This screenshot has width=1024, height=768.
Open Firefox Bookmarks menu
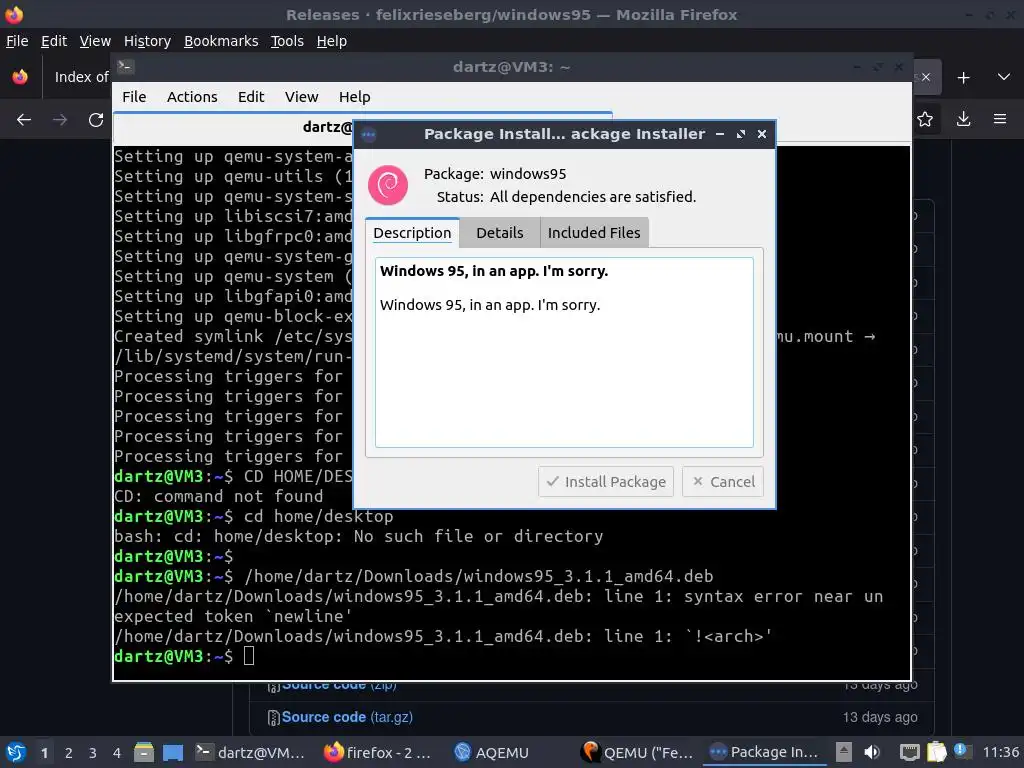tap(221, 41)
